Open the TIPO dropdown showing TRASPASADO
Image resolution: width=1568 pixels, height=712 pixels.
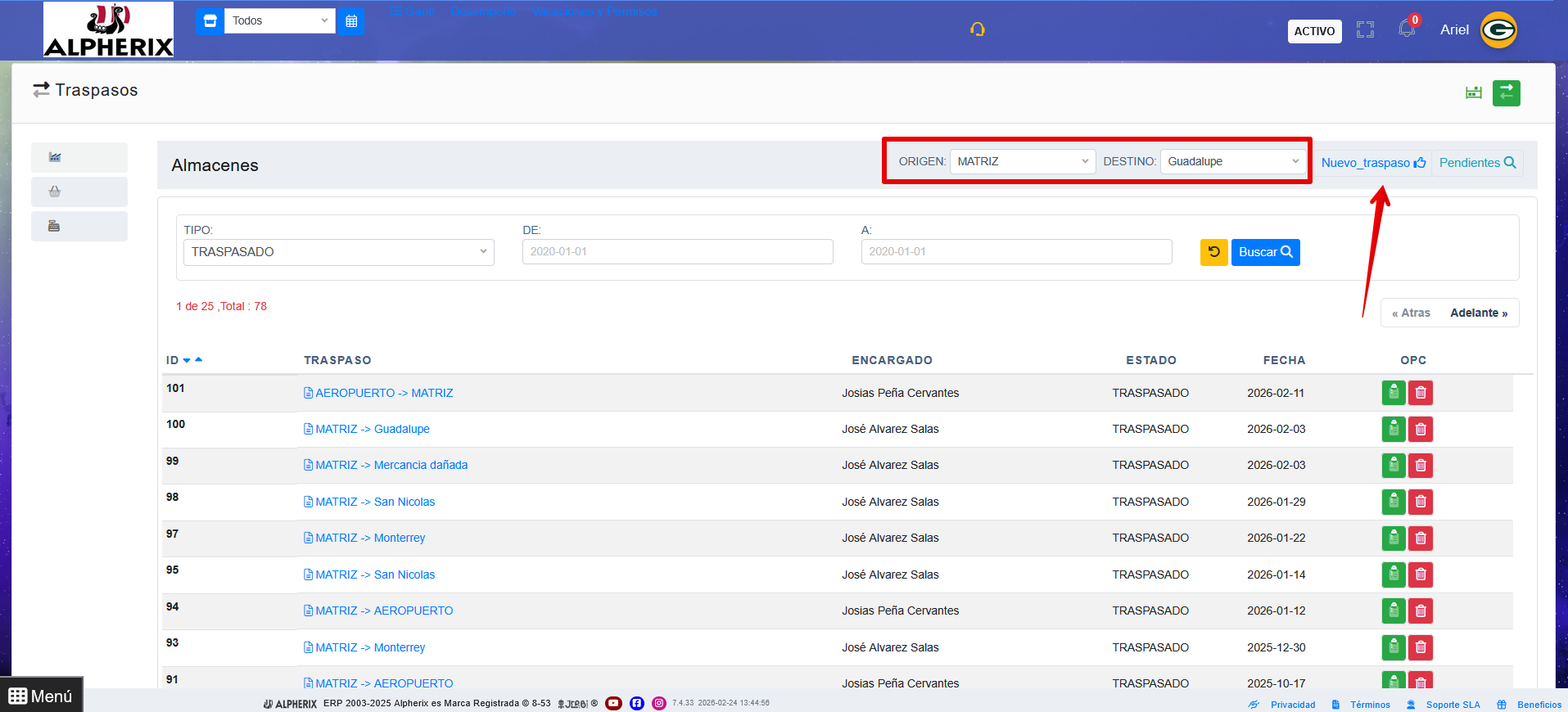click(338, 252)
